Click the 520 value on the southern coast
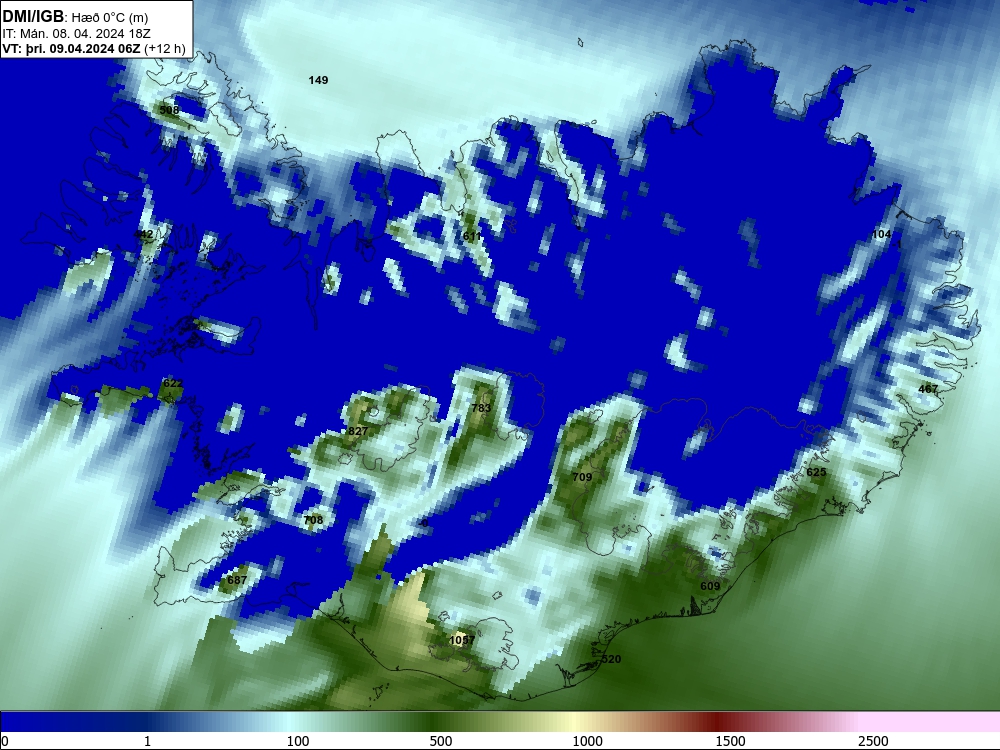Viewport: 1000px width, 750px height. [x=611, y=659]
